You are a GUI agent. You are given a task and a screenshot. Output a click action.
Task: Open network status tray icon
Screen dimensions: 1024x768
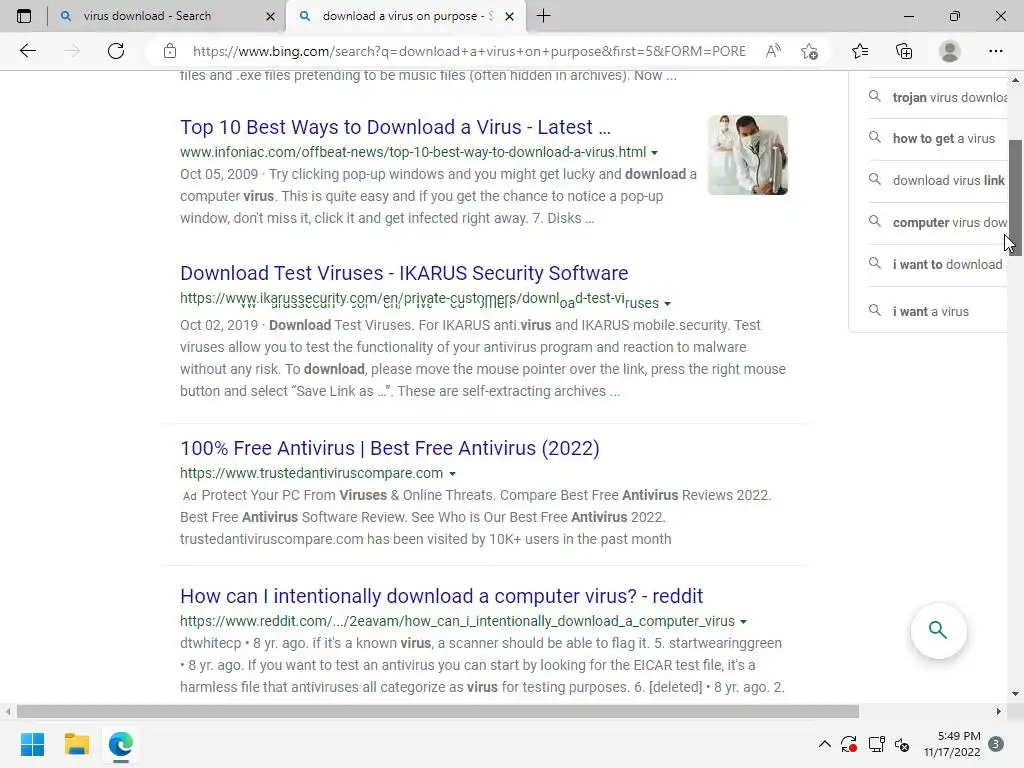coord(876,744)
